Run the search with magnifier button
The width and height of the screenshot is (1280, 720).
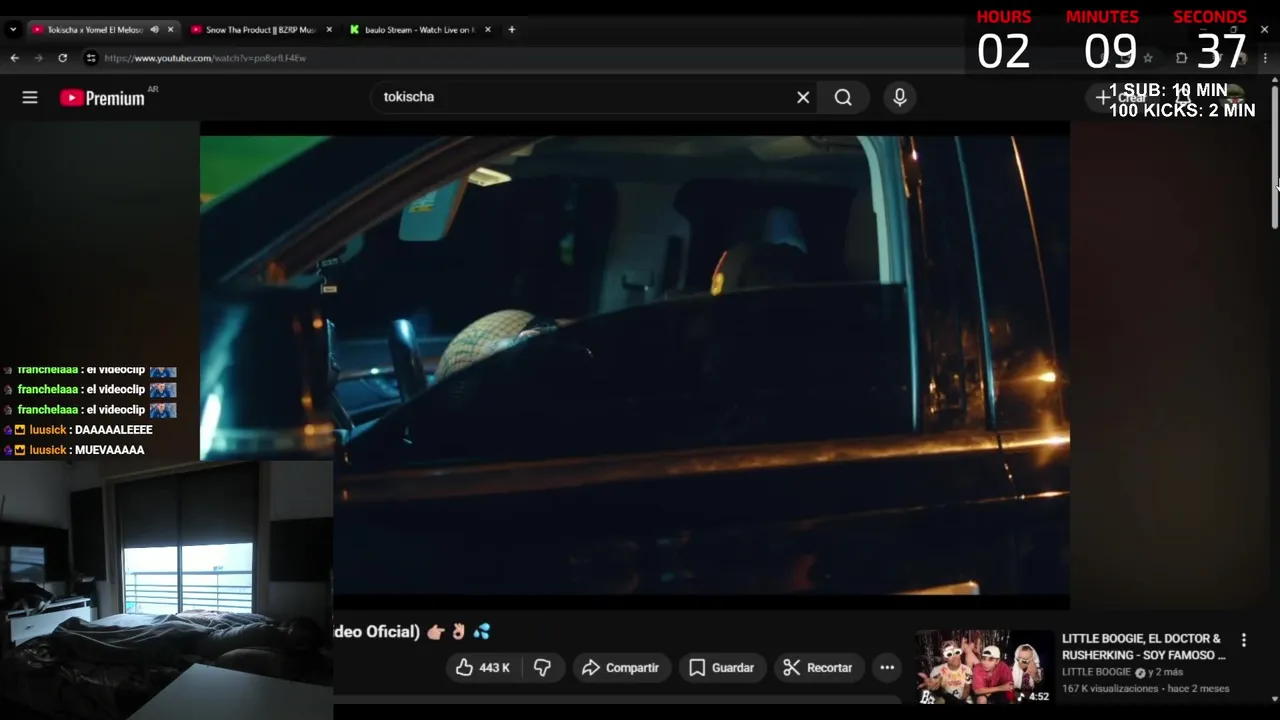(843, 97)
